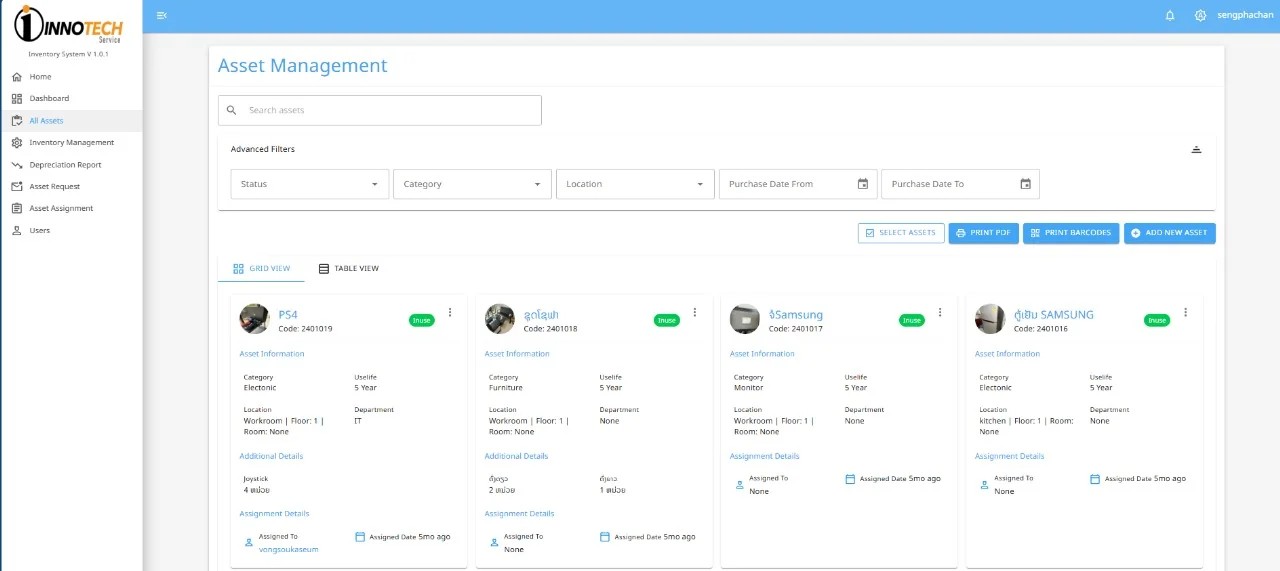
Task: Click the ຊຸດໂຊຟາ asset thumbnail
Action: pos(500,319)
